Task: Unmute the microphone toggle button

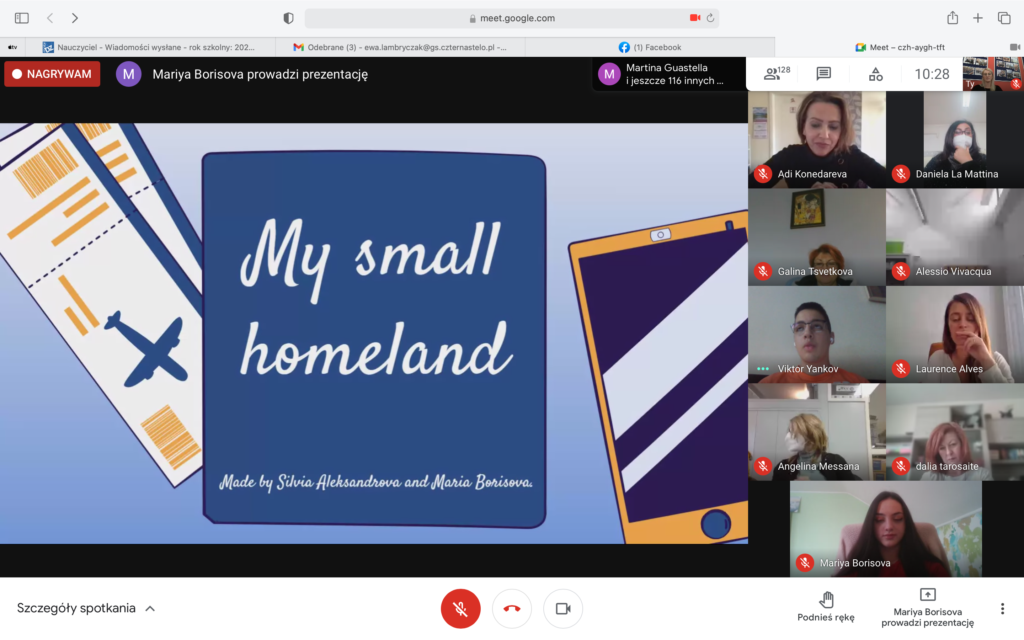Action: 461,608
